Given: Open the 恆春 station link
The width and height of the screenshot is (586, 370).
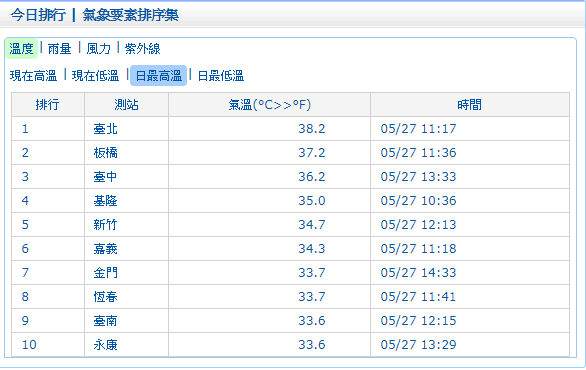Looking at the screenshot, I should coord(105,297).
